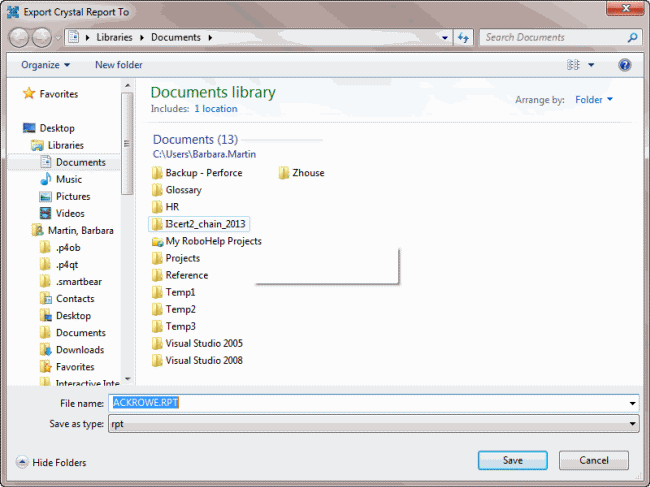Click the Save button
Screen dimensions: 650x487
(x=512, y=460)
